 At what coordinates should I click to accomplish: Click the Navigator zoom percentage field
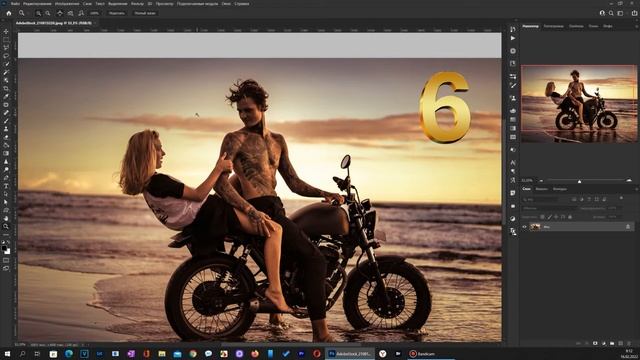(x=527, y=180)
